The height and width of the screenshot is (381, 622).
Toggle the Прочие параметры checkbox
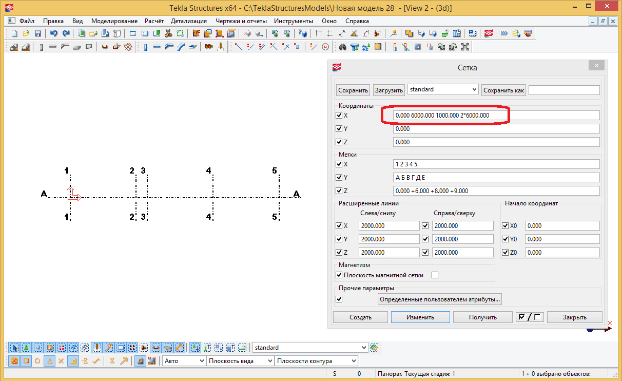click(339, 299)
